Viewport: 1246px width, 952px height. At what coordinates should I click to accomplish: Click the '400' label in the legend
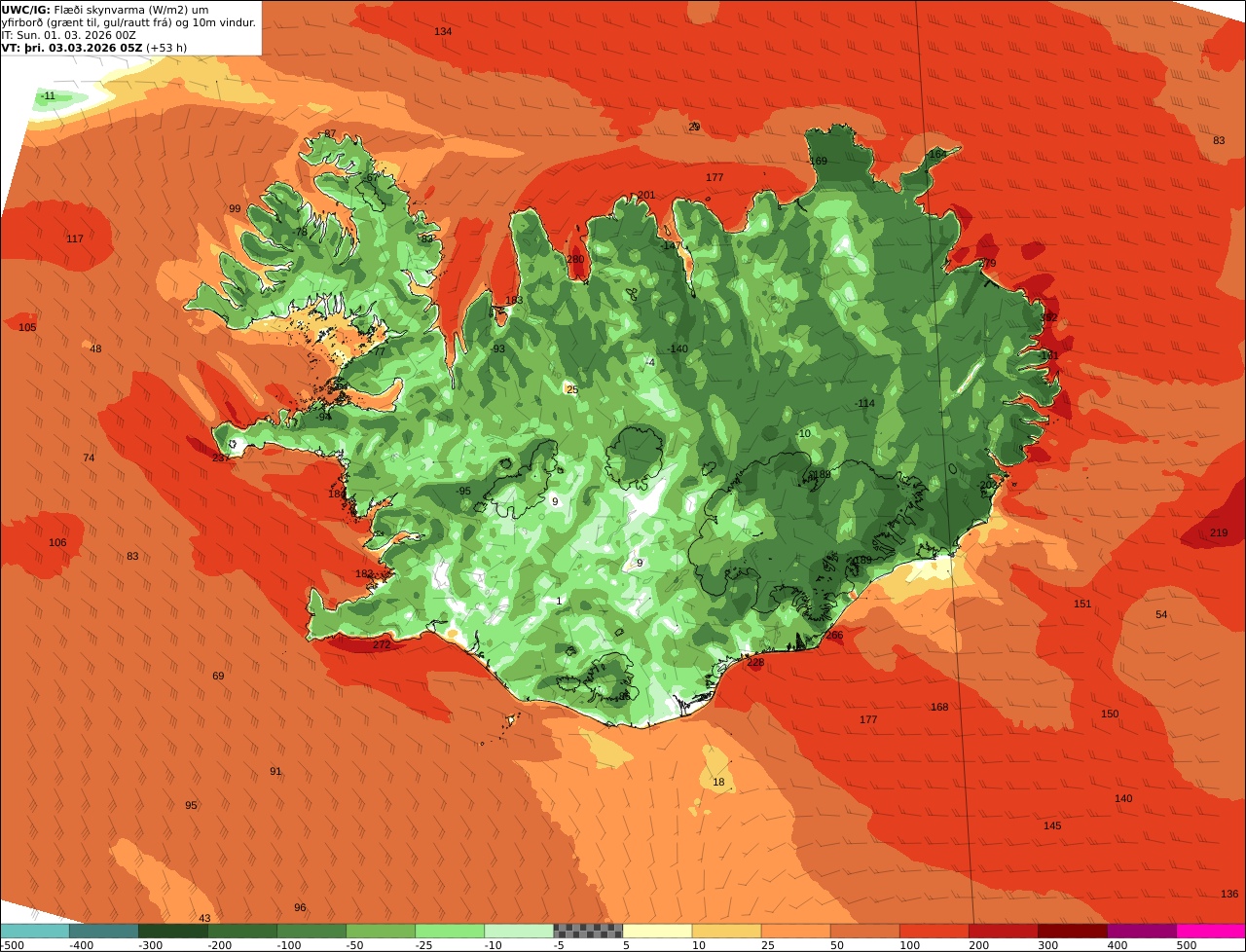[1118, 945]
